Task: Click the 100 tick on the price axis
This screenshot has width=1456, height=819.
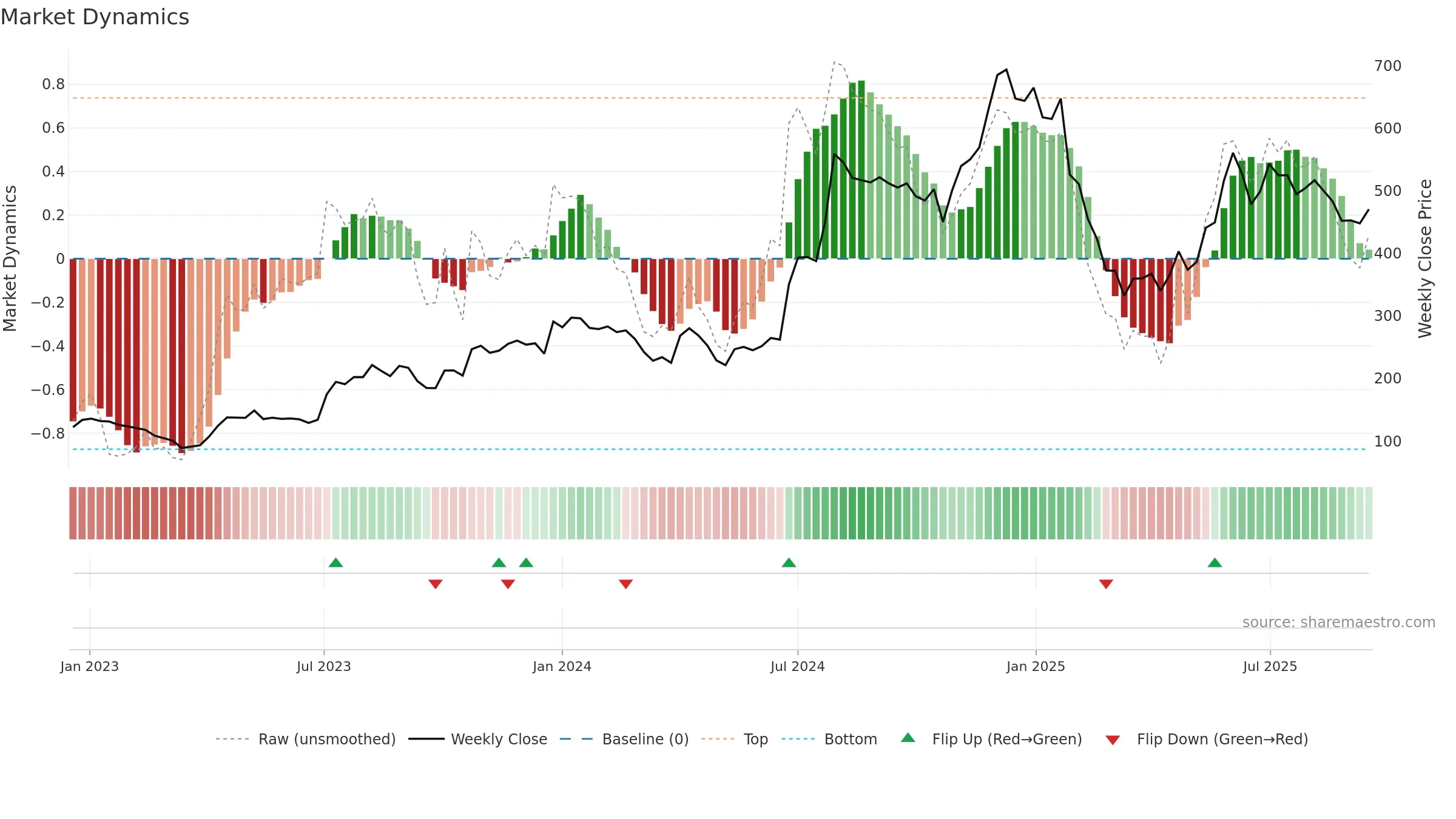Action: click(x=1387, y=441)
